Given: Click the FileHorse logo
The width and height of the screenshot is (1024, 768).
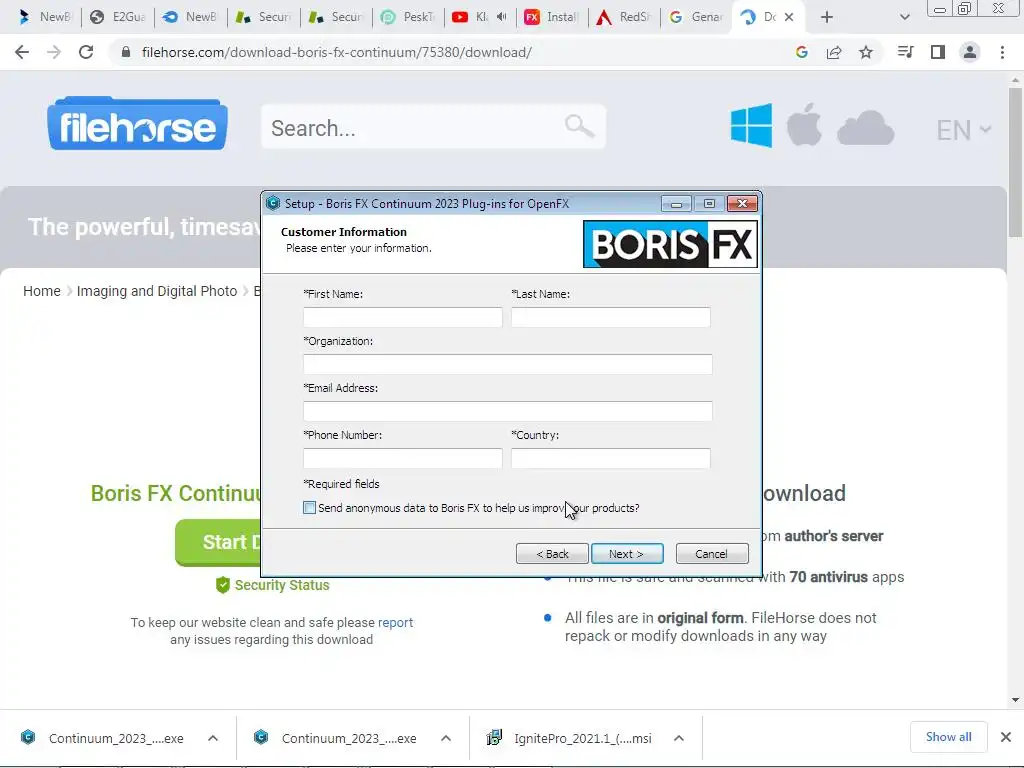Looking at the screenshot, I should (137, 123).
